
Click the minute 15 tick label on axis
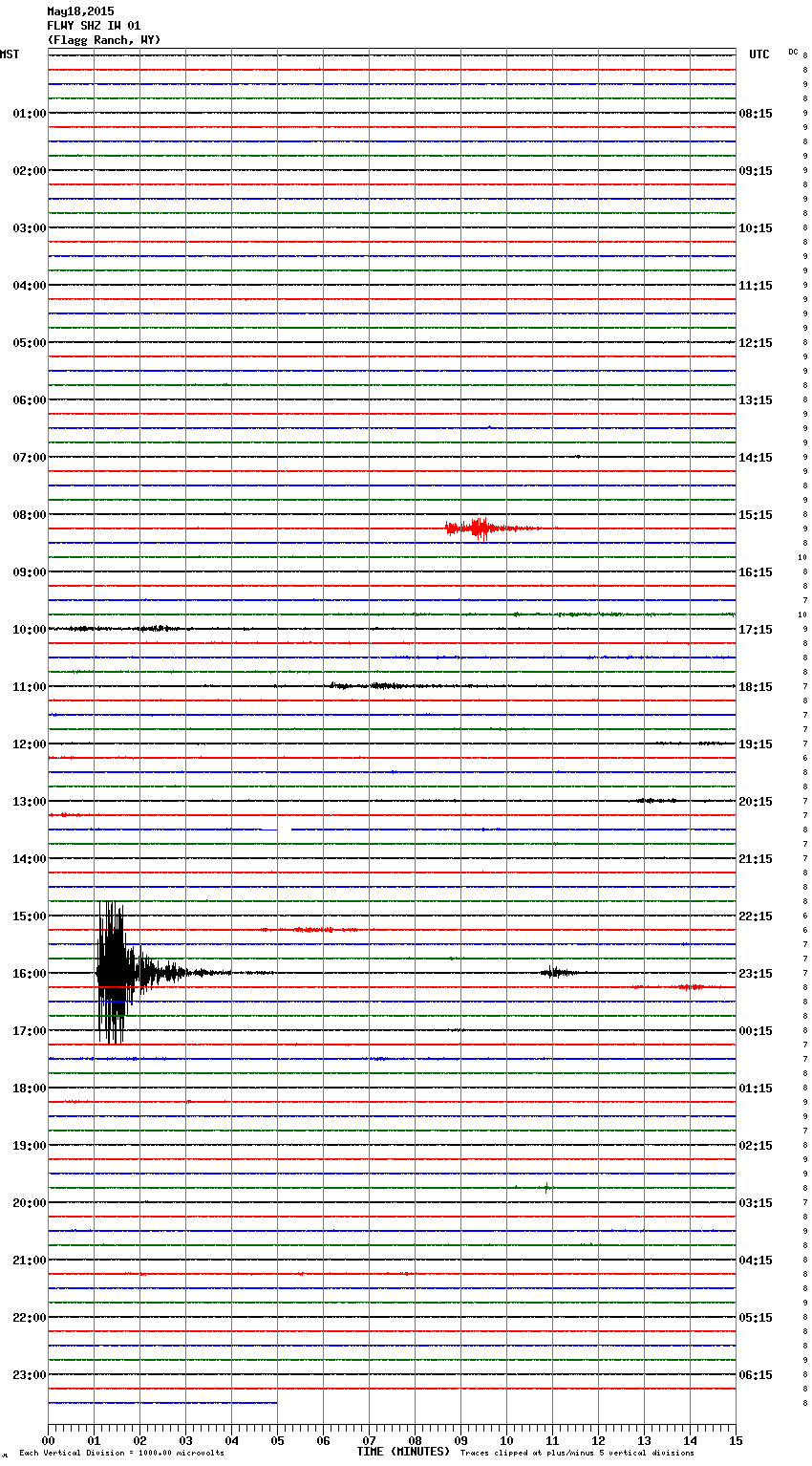(736, 1440)
